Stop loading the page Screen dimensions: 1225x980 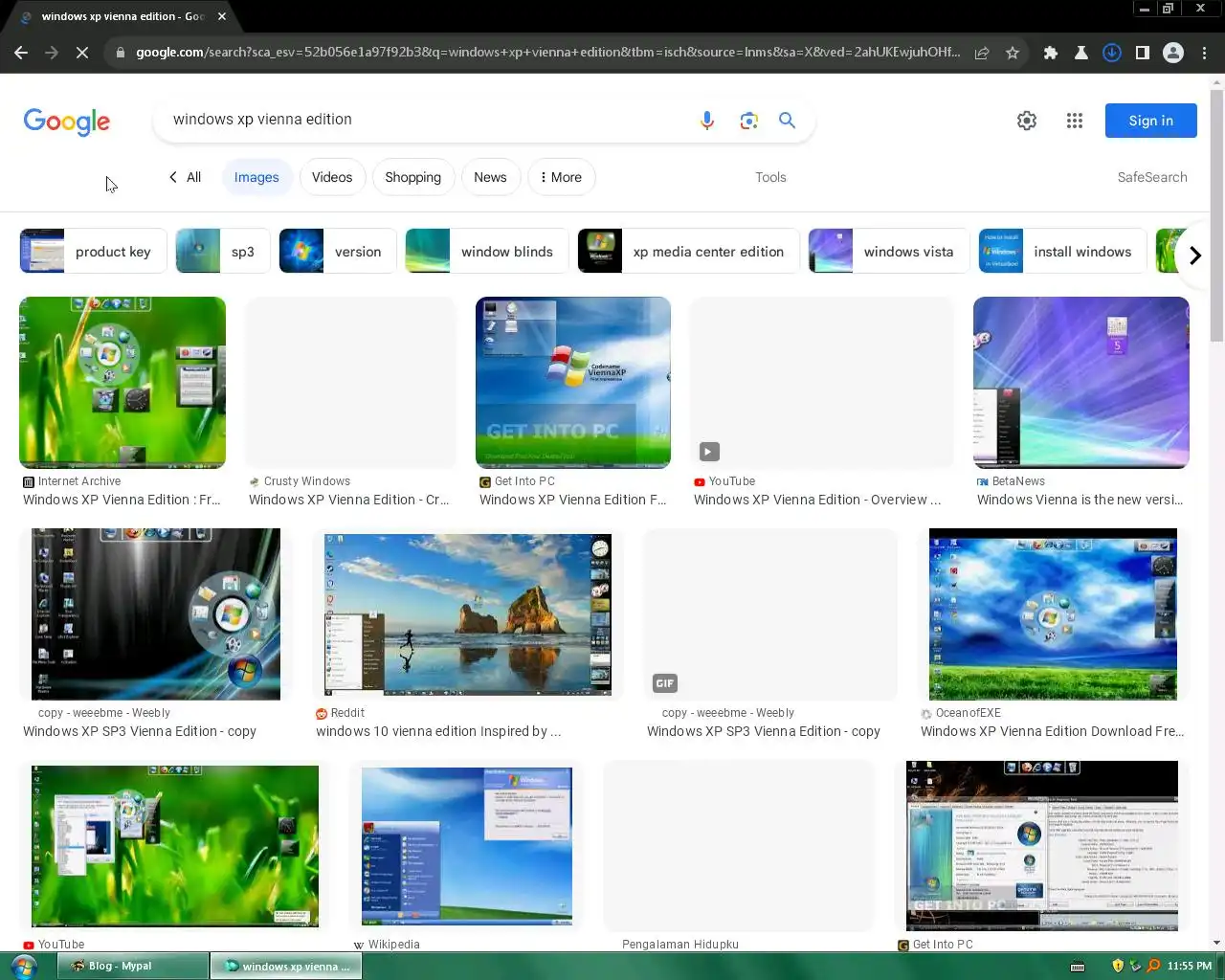coord(82,53)
